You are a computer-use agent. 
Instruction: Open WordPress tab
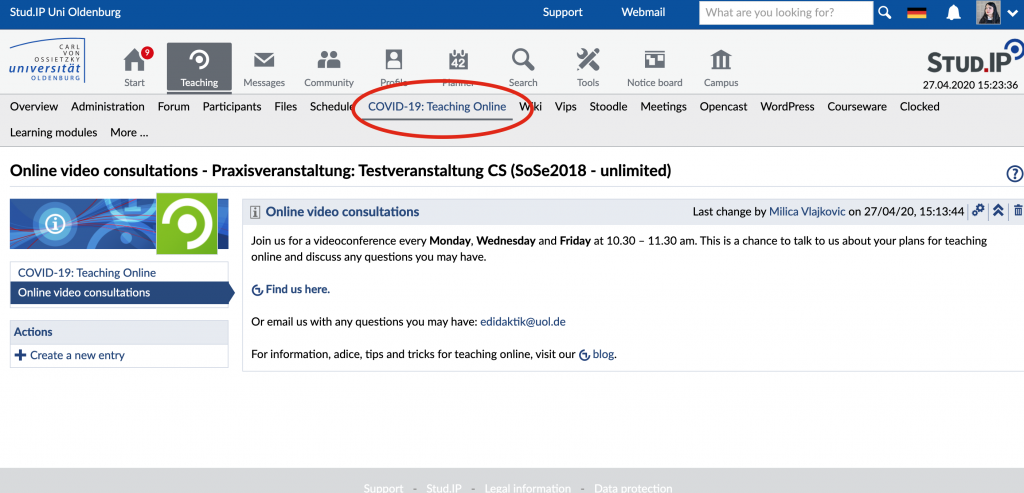pos(787,106)
